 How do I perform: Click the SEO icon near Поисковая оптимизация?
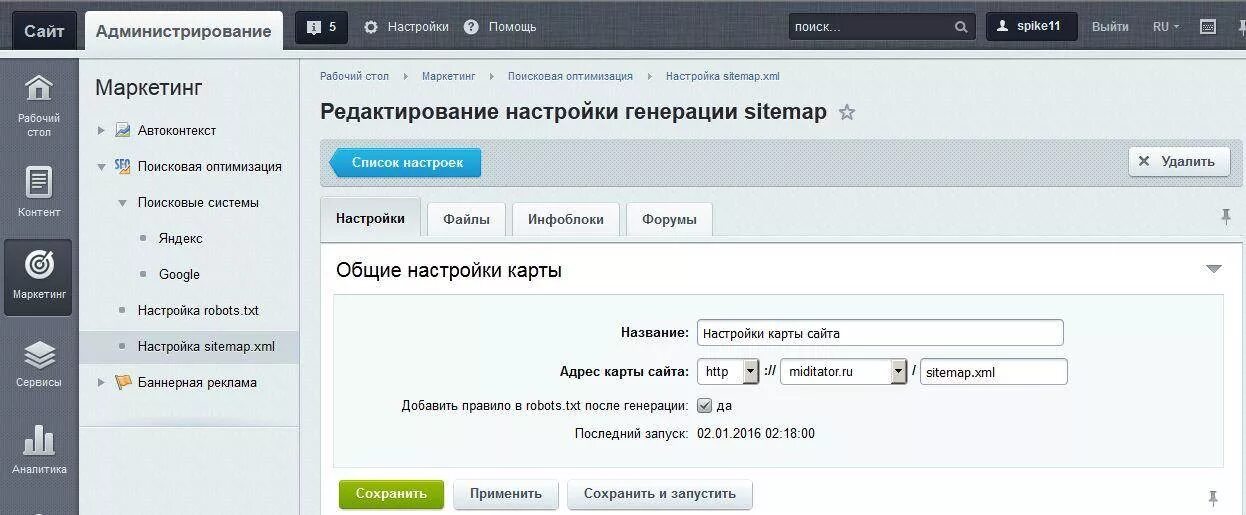click(123, 166)
